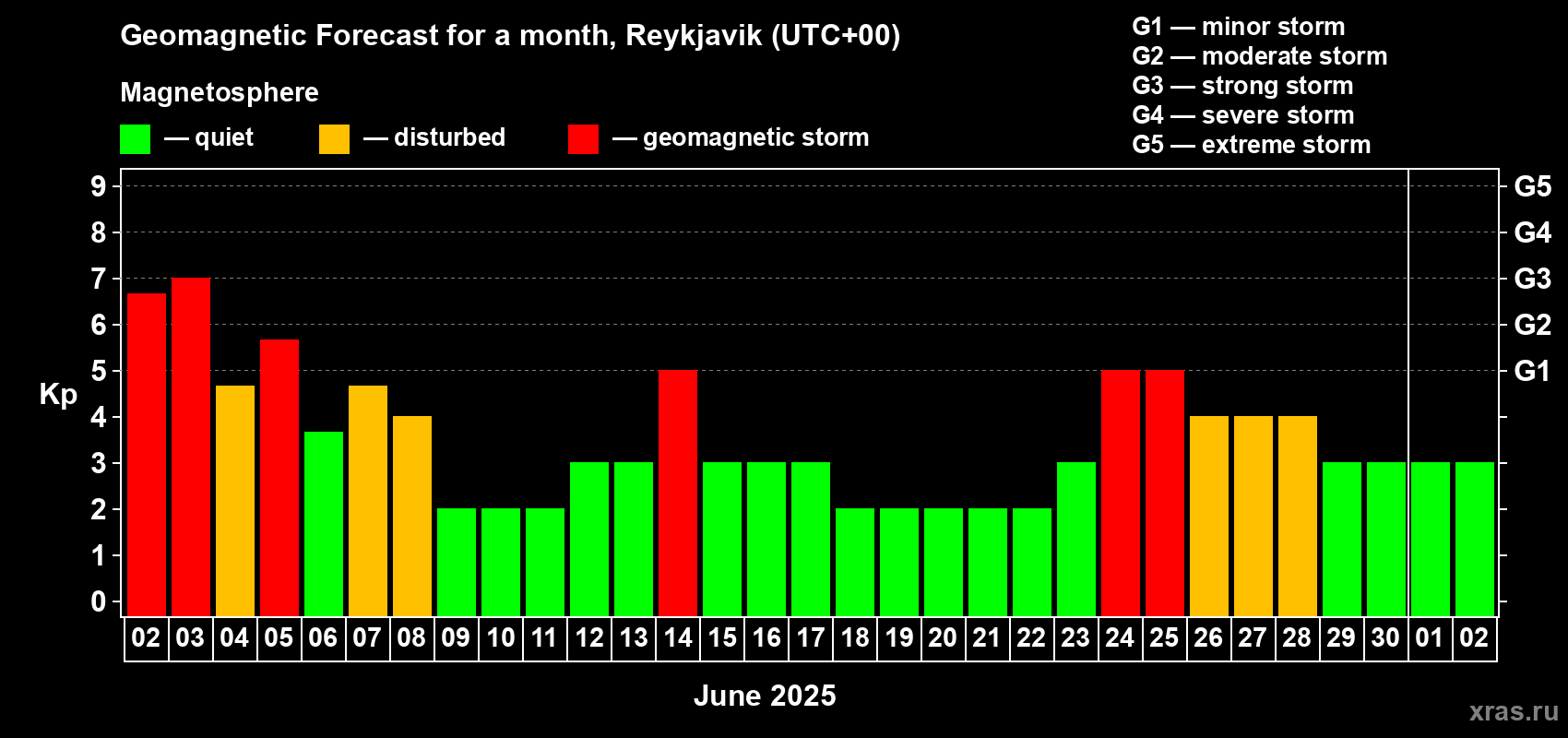Click the Kp axis value 9

pyautogui.click(x=99, y=186)
